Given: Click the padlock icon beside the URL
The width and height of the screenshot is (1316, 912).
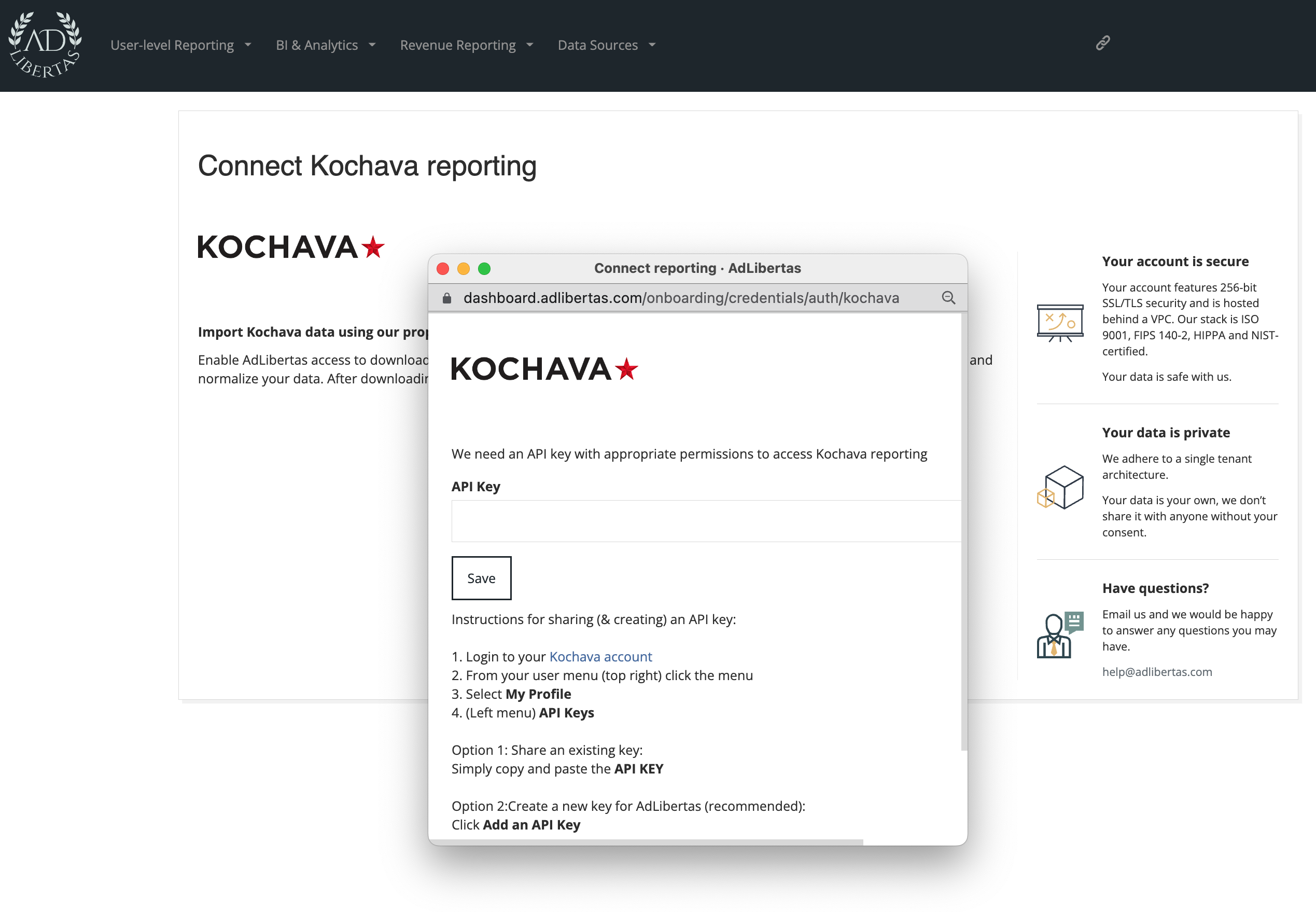Looking at the screenshot, I should coord(447,298).
